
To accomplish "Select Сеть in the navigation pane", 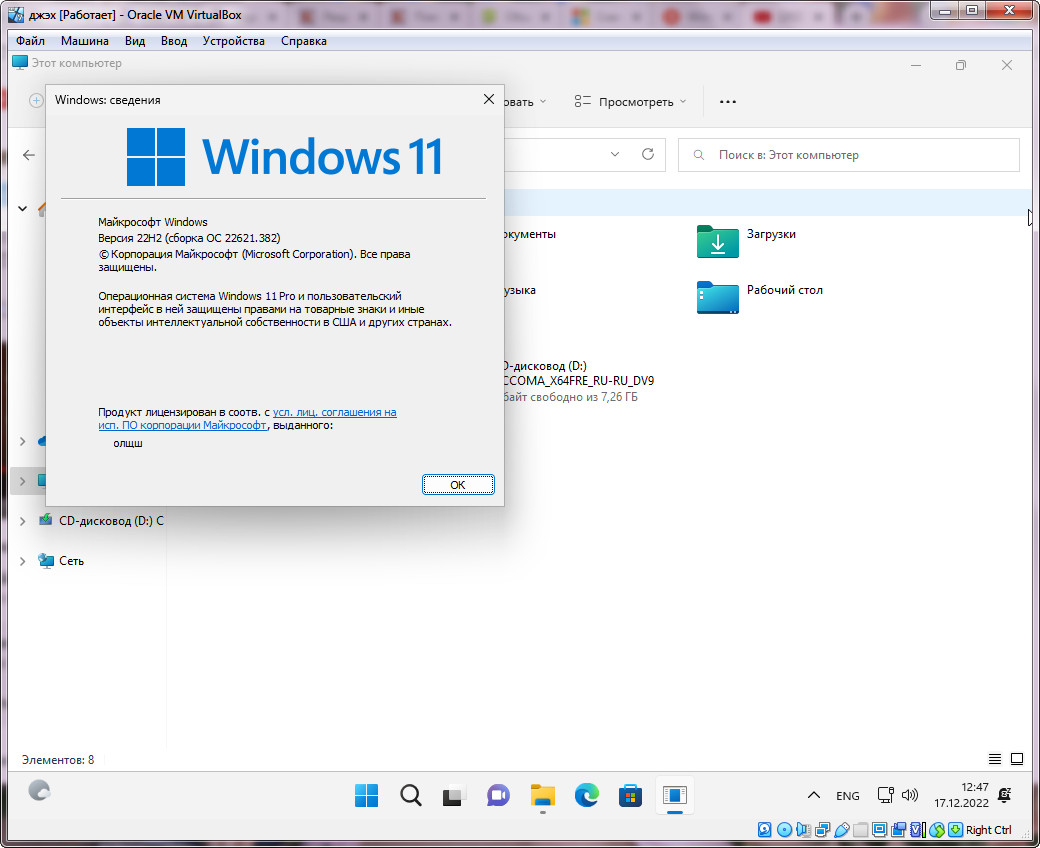I will 72,561.
